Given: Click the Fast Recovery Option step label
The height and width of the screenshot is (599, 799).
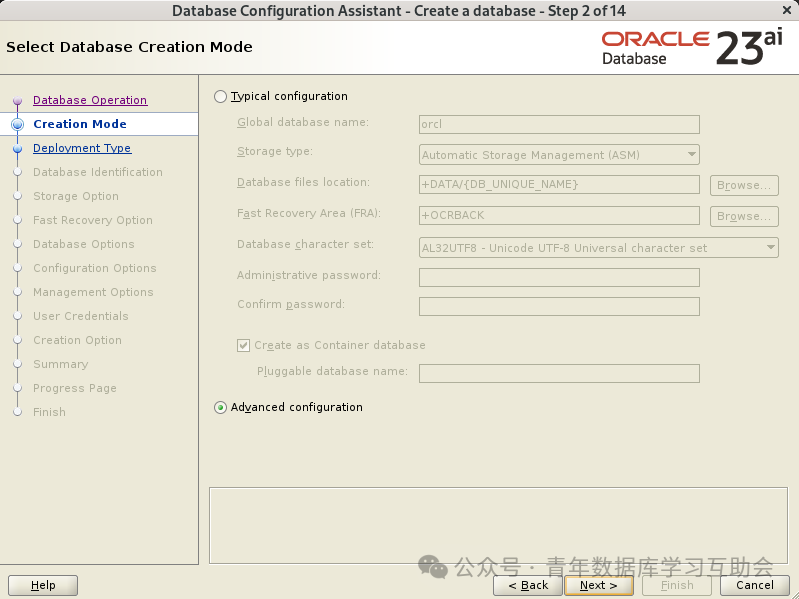Looking at the screenshot, I should 93,220.
